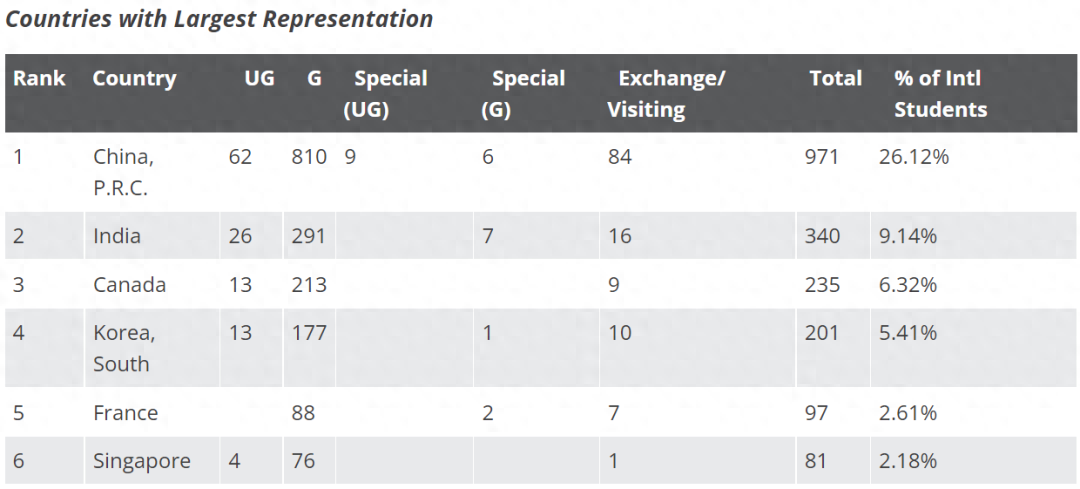The height and width of the screenshot is (489, 1080).
Task: Click the UG column header
Action: (x=259, y=78)
